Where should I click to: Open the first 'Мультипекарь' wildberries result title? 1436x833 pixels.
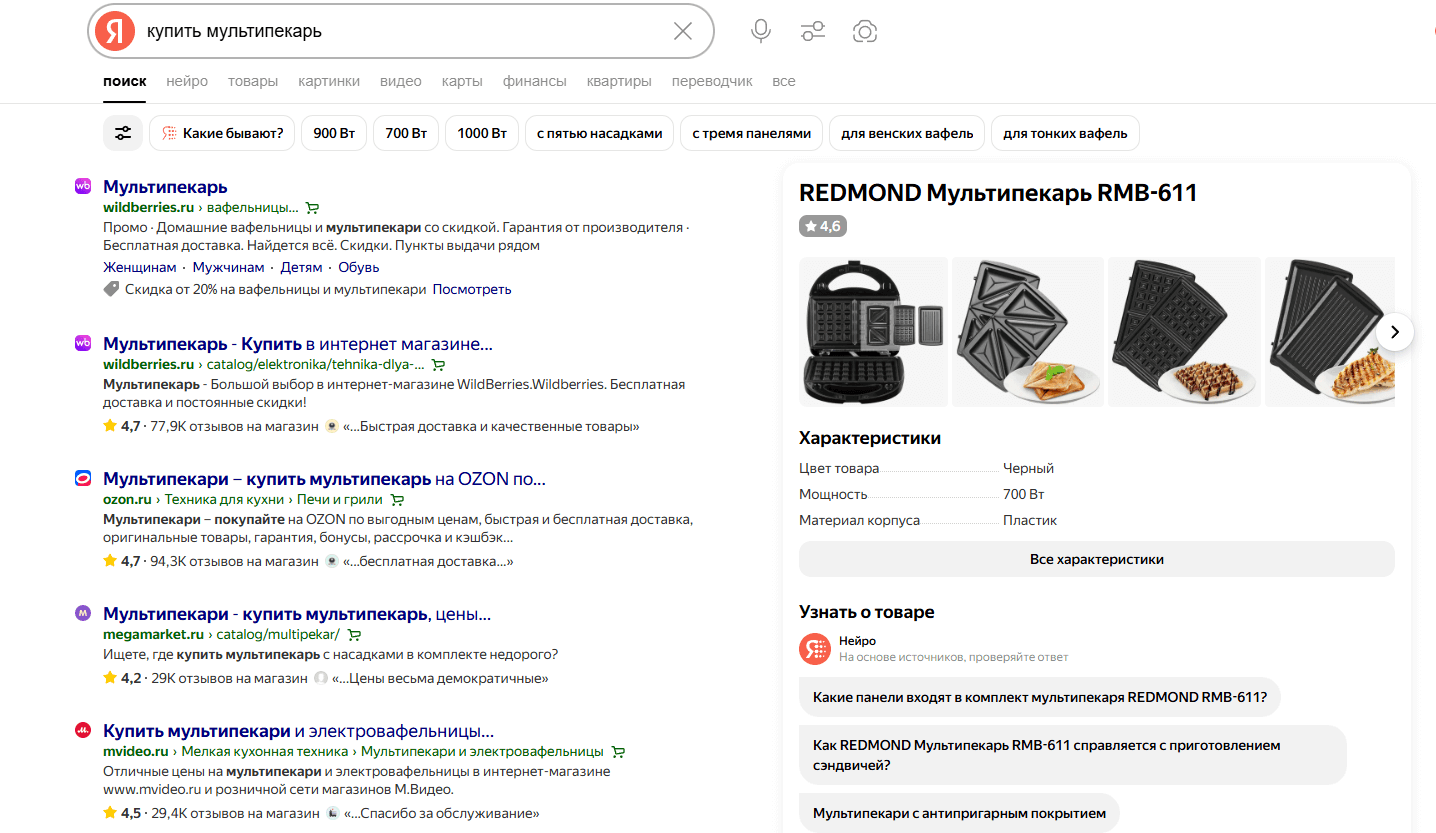[x=165, y=187]
